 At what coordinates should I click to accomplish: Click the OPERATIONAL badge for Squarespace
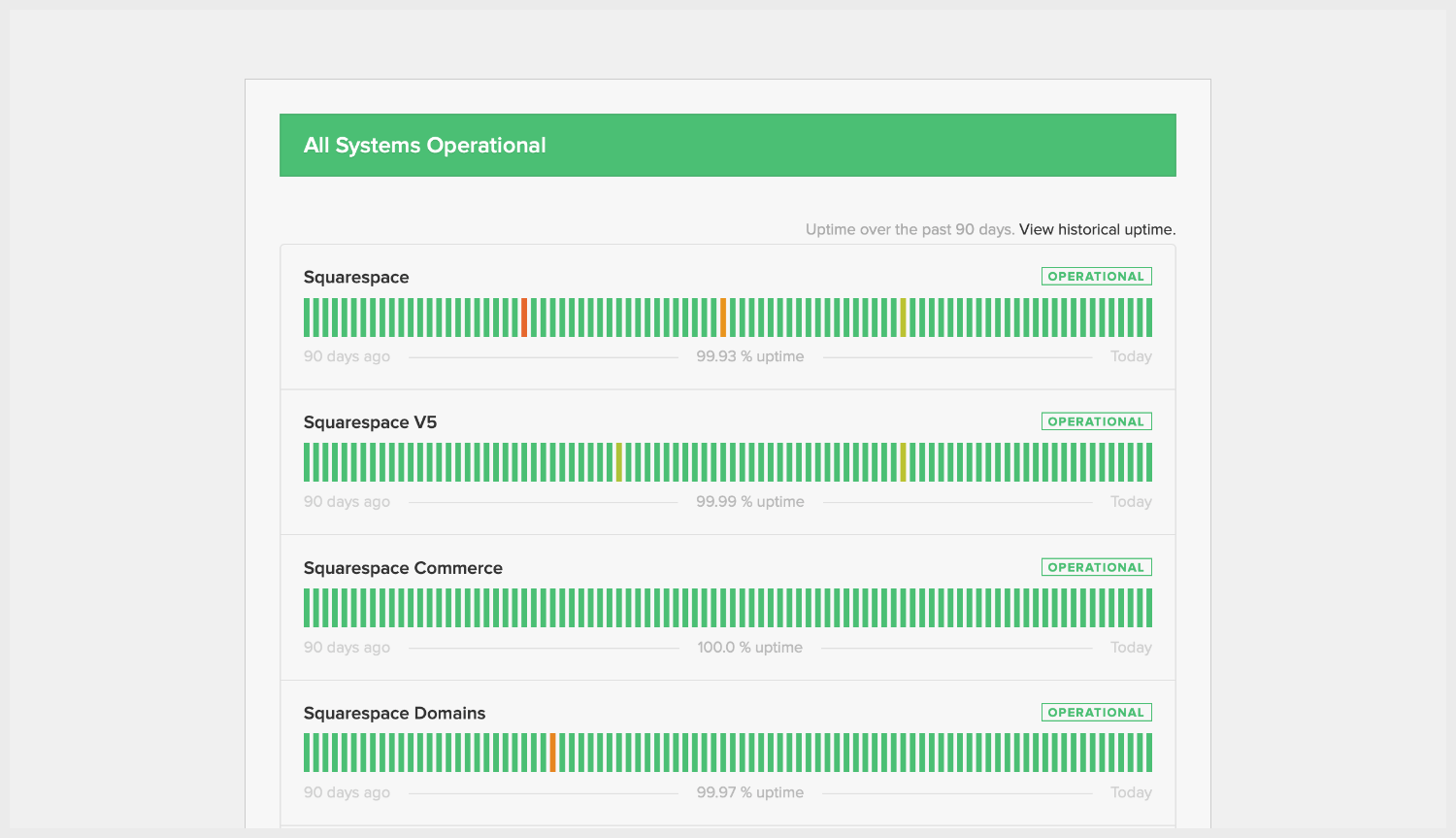[1097, 277]
